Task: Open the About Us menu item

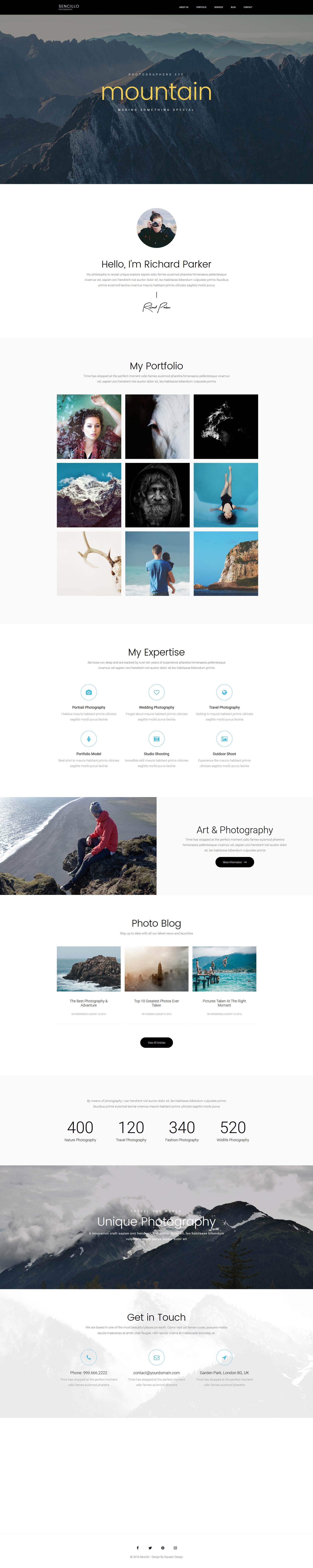Action: 184,7
